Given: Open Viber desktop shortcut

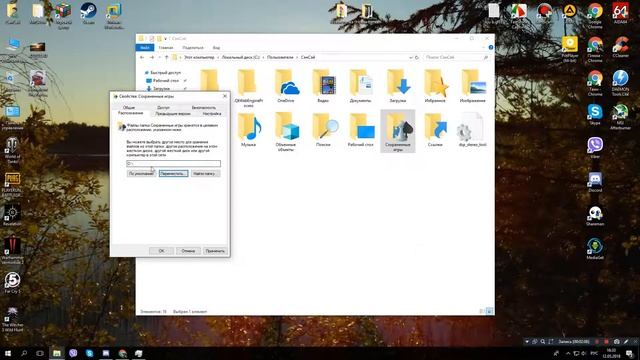Looking at the screenshot, I should (x=595, y=148).
